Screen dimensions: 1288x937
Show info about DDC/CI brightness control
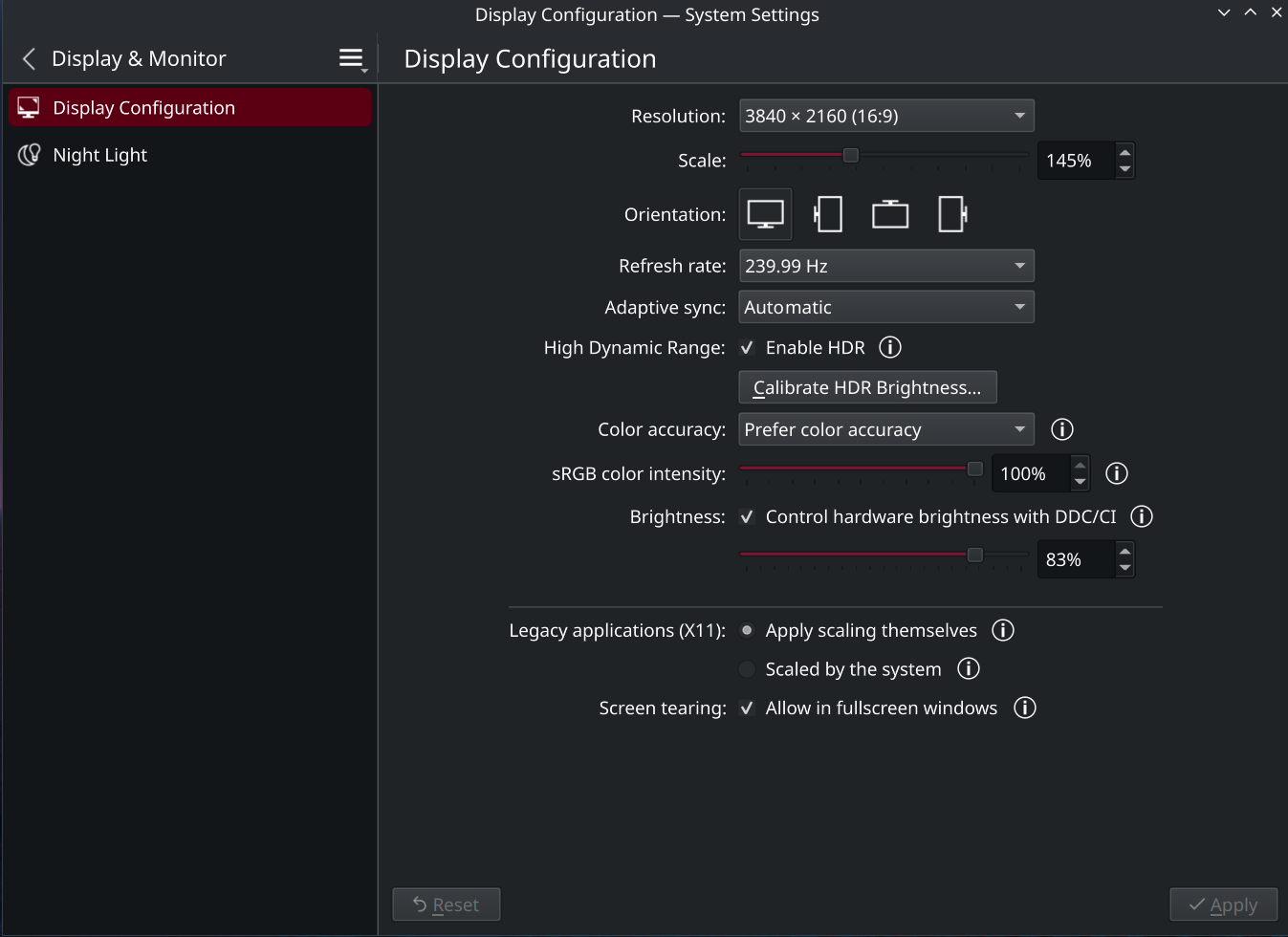pos(1142,516)
